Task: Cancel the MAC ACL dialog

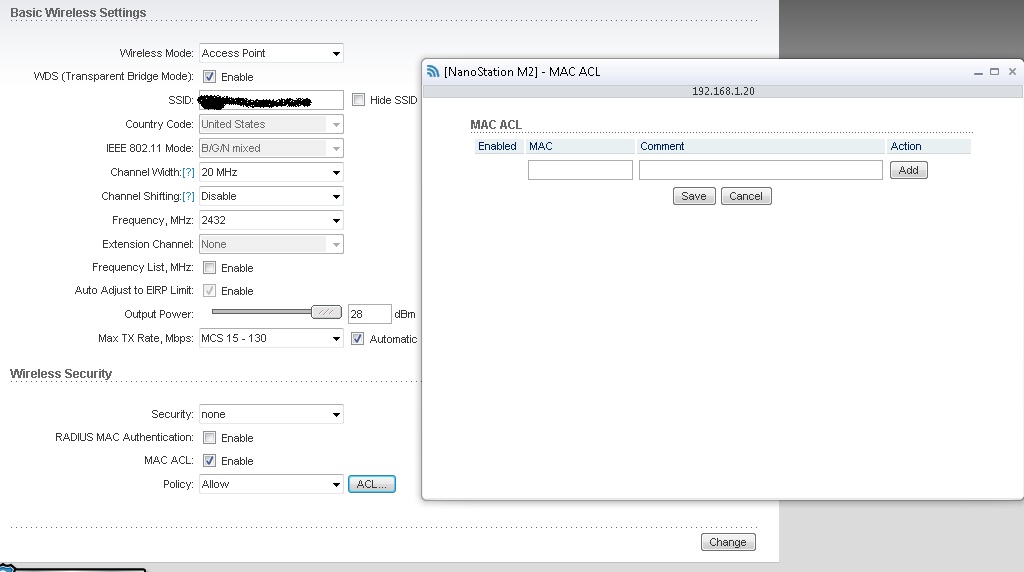Action: point(746,196)
